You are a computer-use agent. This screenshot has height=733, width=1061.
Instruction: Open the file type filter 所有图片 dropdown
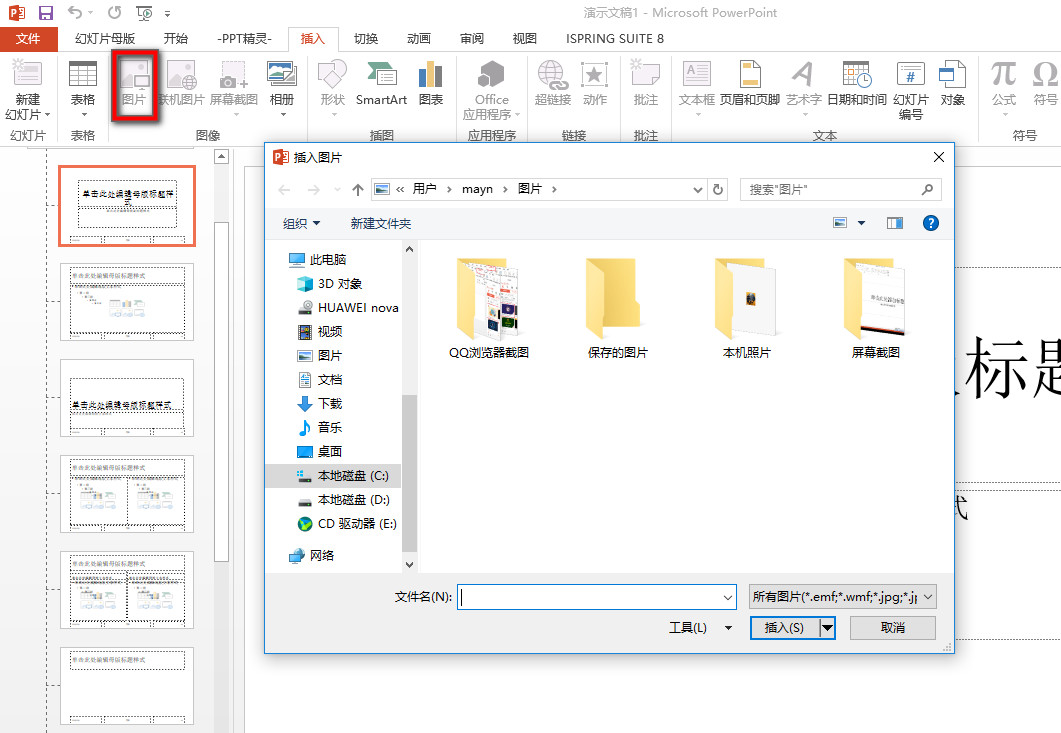842,597
